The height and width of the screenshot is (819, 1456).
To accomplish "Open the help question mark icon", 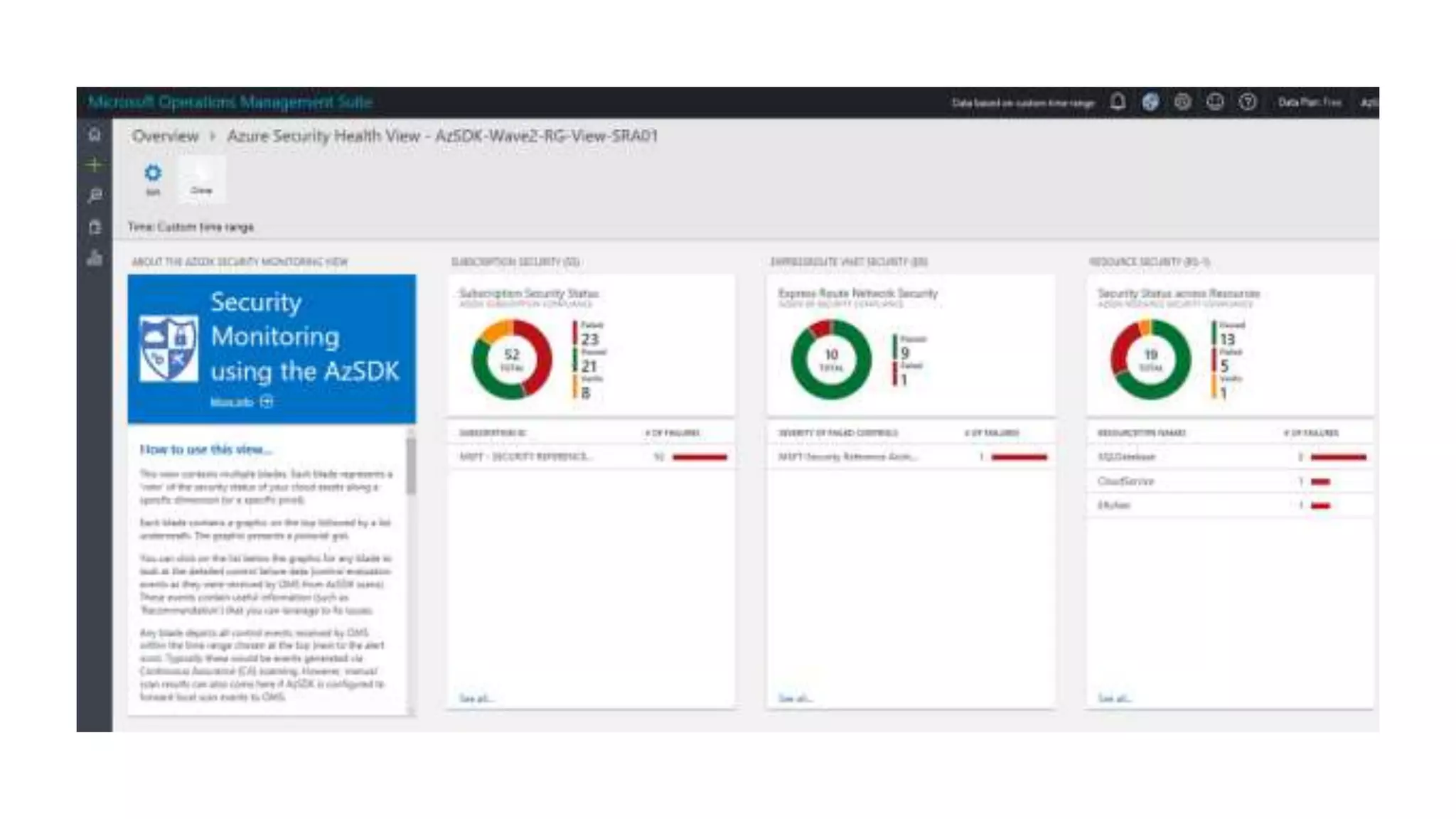I will click(x=1248, y=102).
